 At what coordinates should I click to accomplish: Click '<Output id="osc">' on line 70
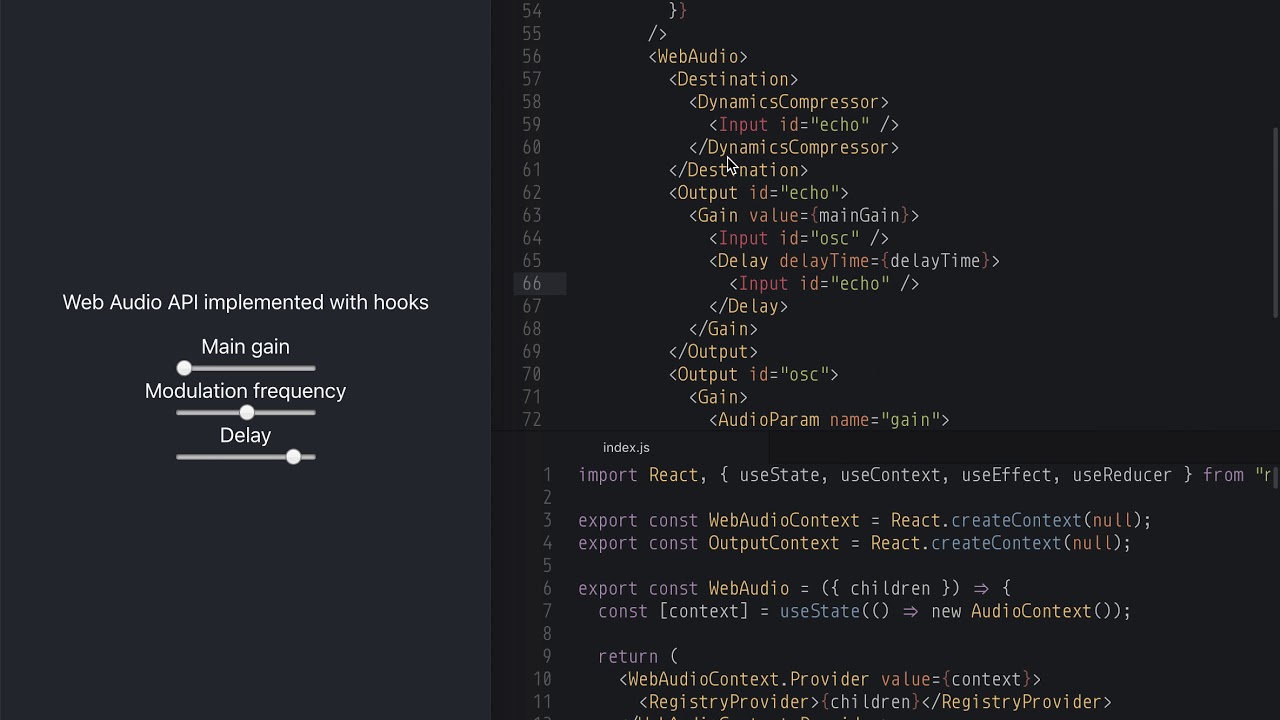coord(754,375)
